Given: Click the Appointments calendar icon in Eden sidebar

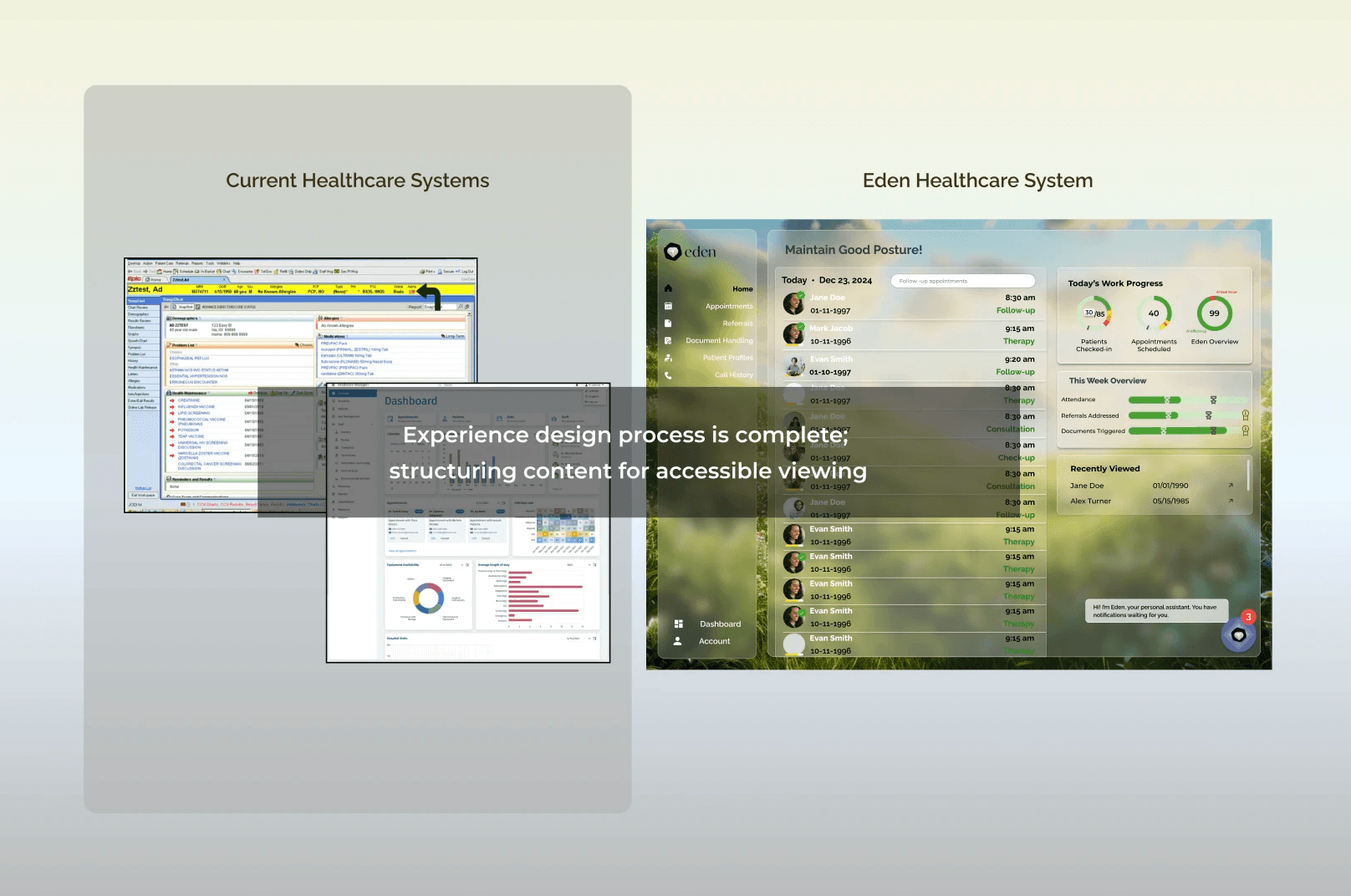Looking at the screenshot, I should coord(668,306).
